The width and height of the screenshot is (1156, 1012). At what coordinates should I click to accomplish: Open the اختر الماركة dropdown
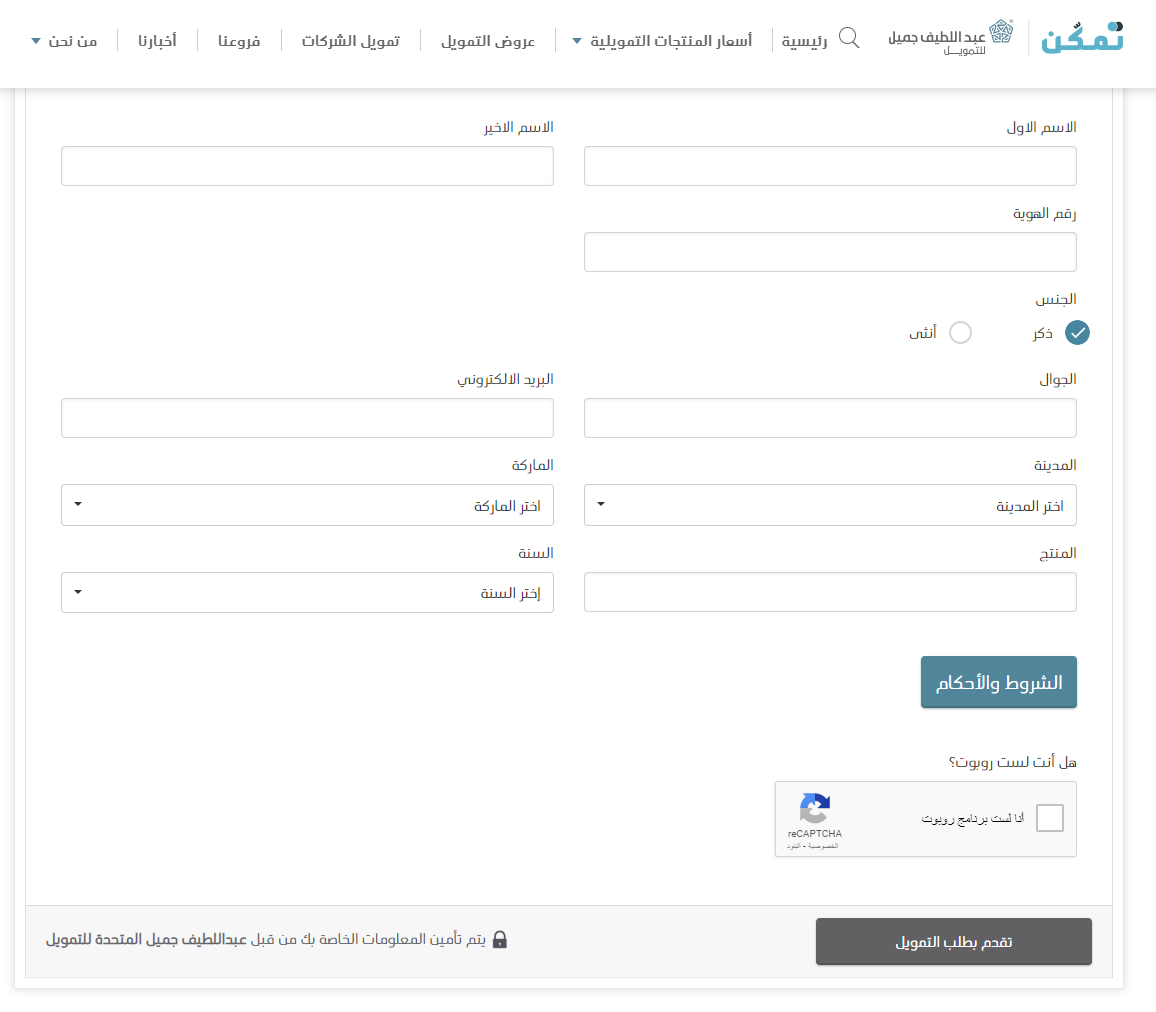pos(307,505)
